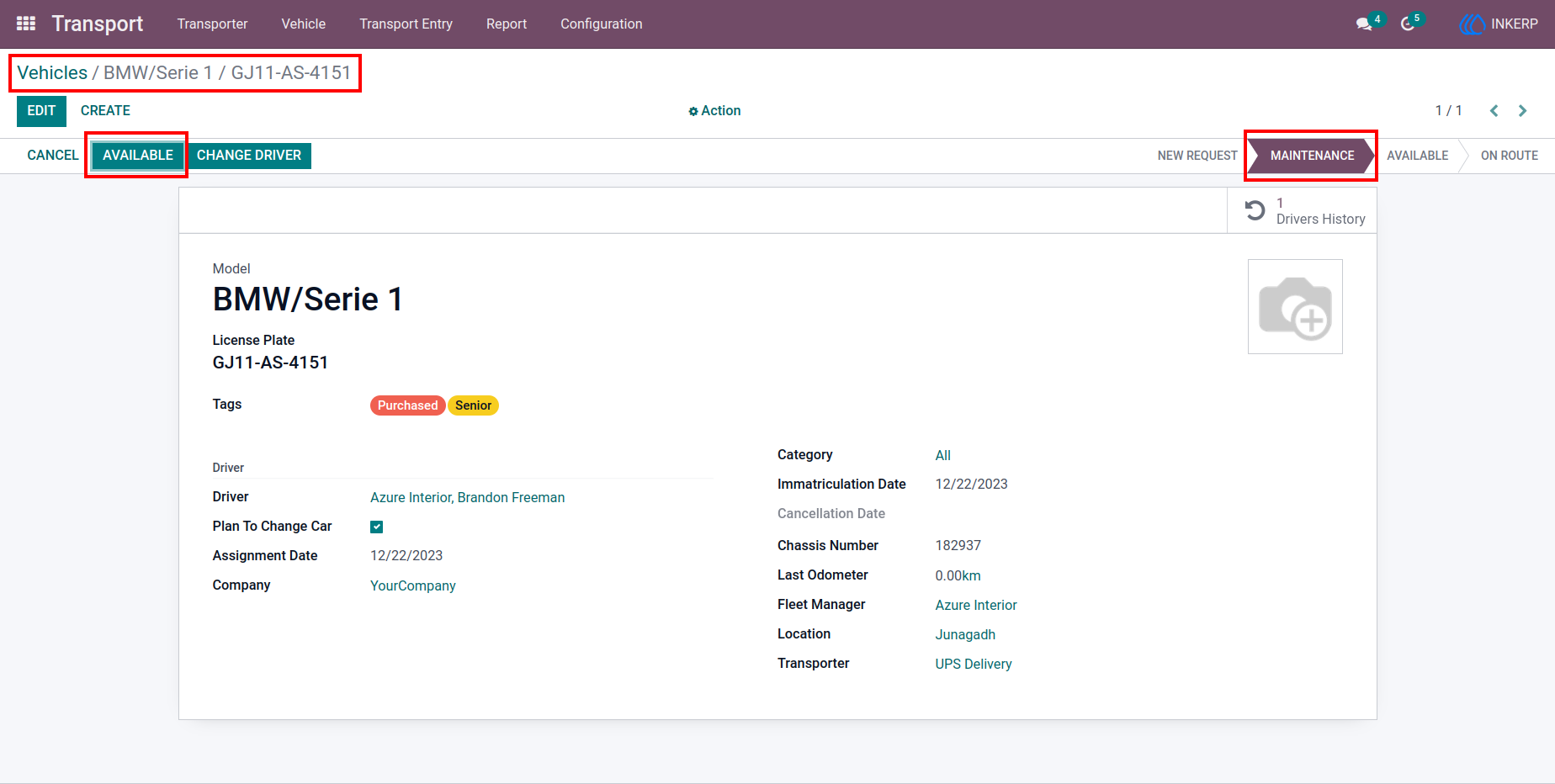Click the red Purchased tag

pyautogui.click(x=408, y=405)
